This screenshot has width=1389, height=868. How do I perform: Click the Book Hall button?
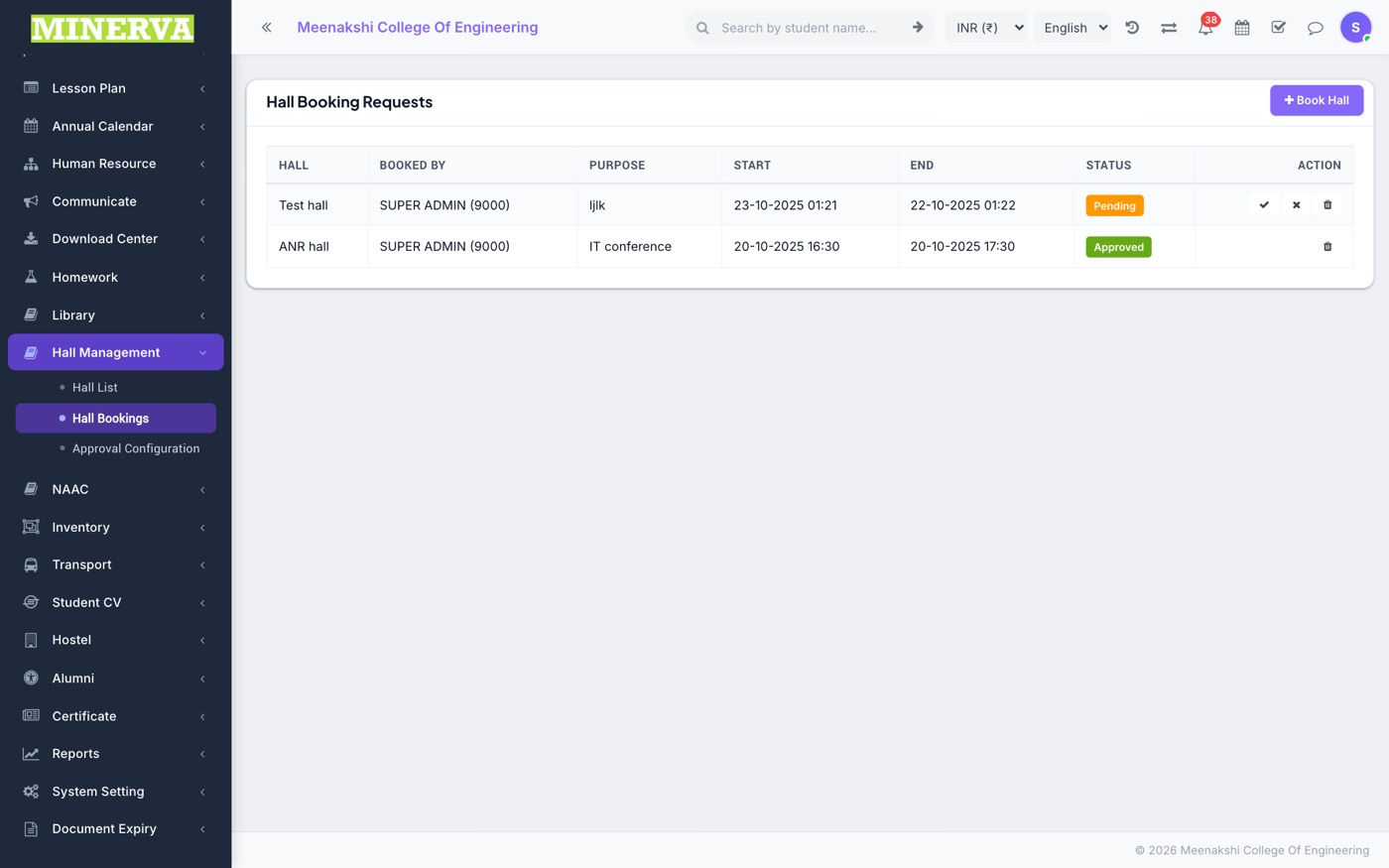1317,100
